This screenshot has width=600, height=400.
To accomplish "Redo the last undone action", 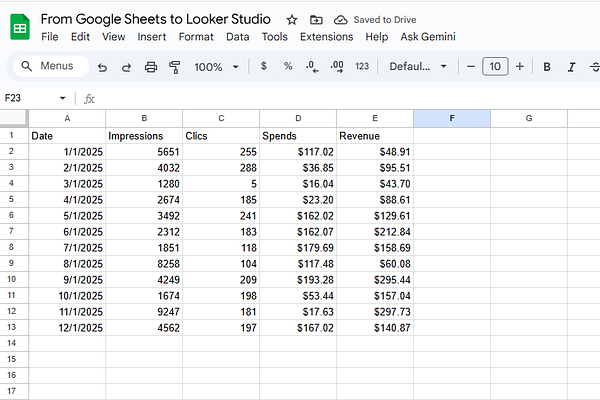I will tap(126, 67).
